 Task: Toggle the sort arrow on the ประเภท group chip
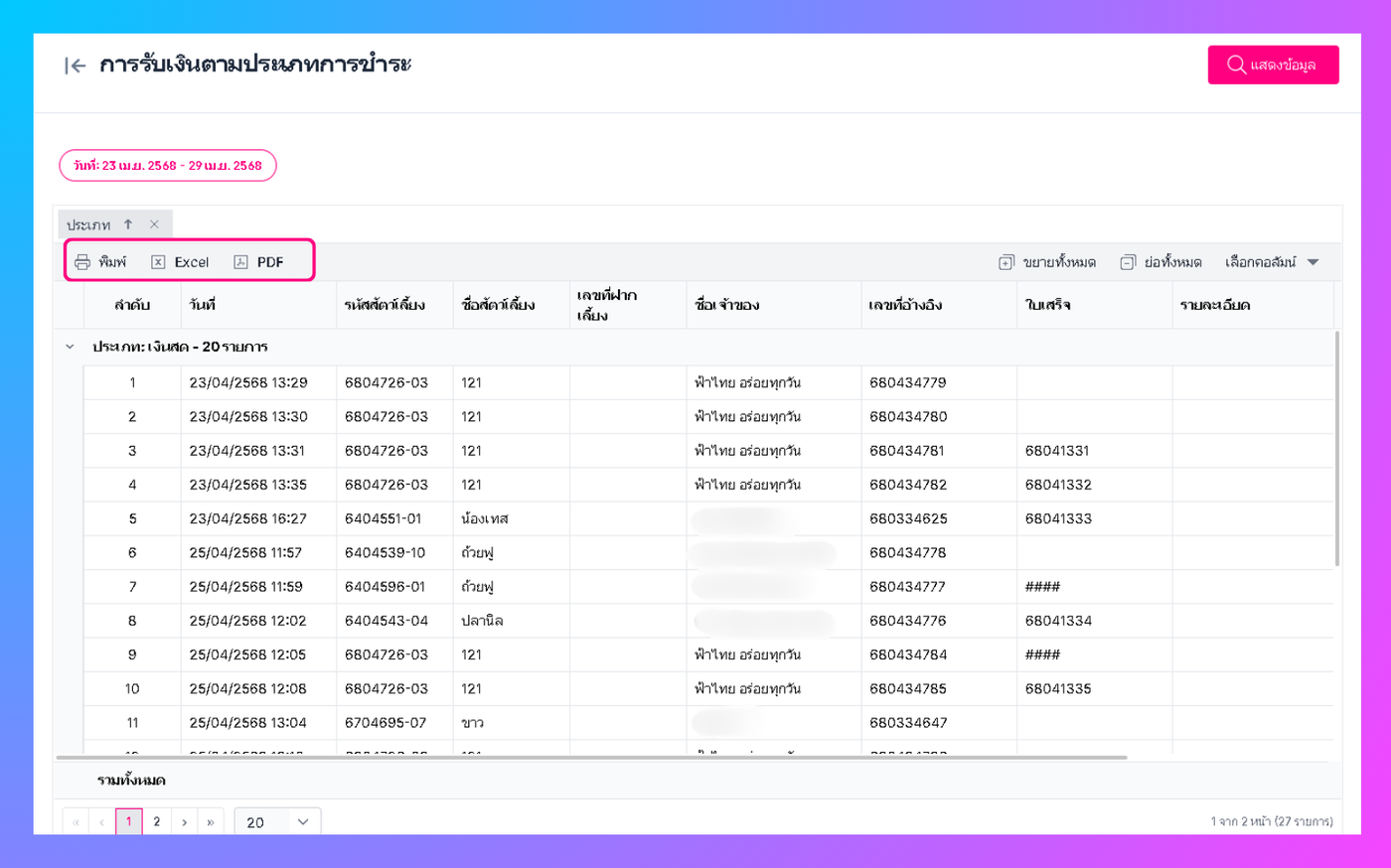128,224
